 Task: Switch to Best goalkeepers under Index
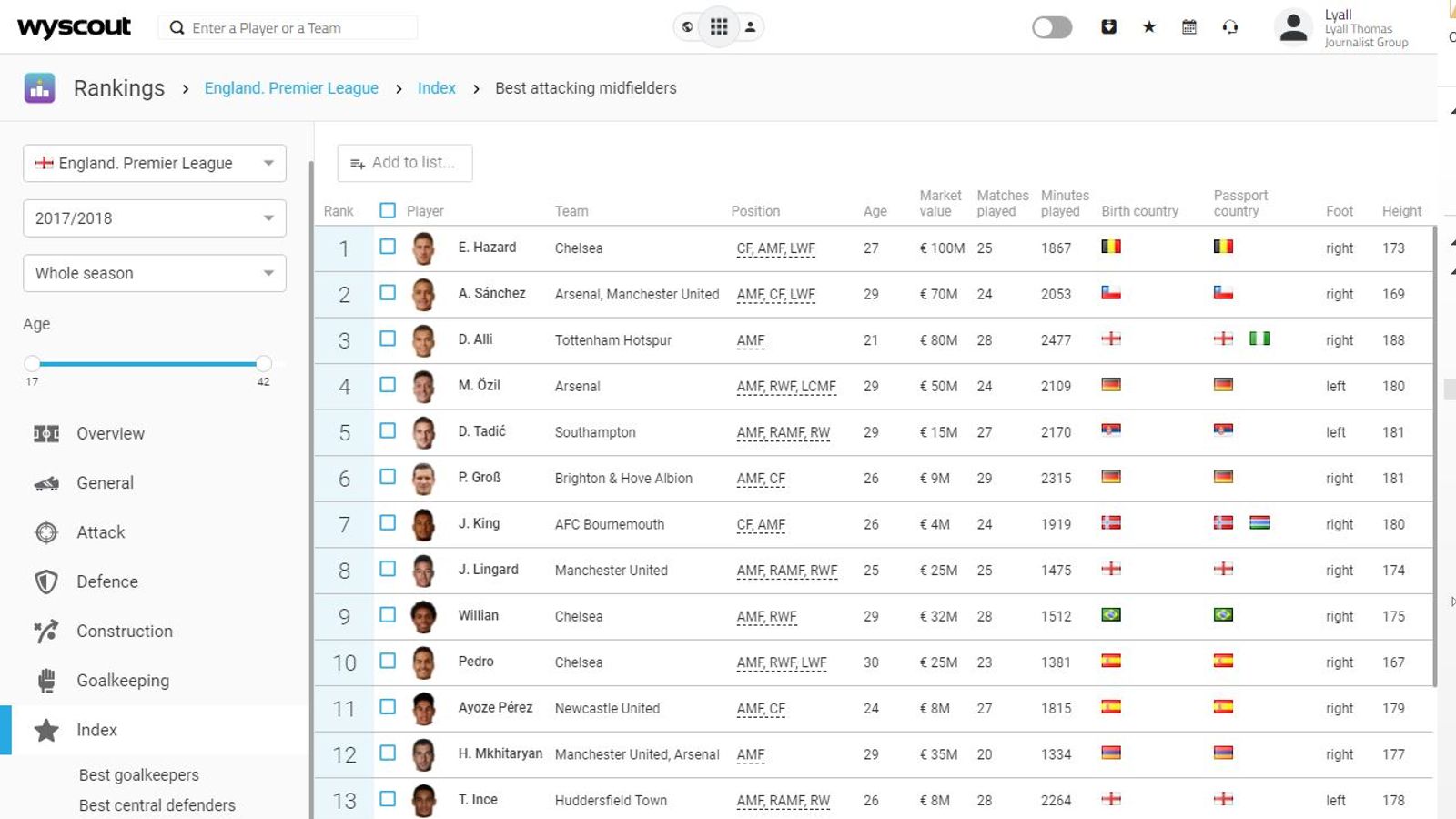[x=138, y=774]
